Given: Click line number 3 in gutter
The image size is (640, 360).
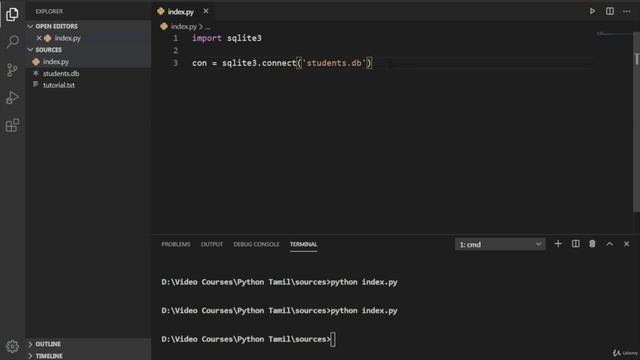Looking at the screenshot, I should pyautogui.click(x=176, y=63).
